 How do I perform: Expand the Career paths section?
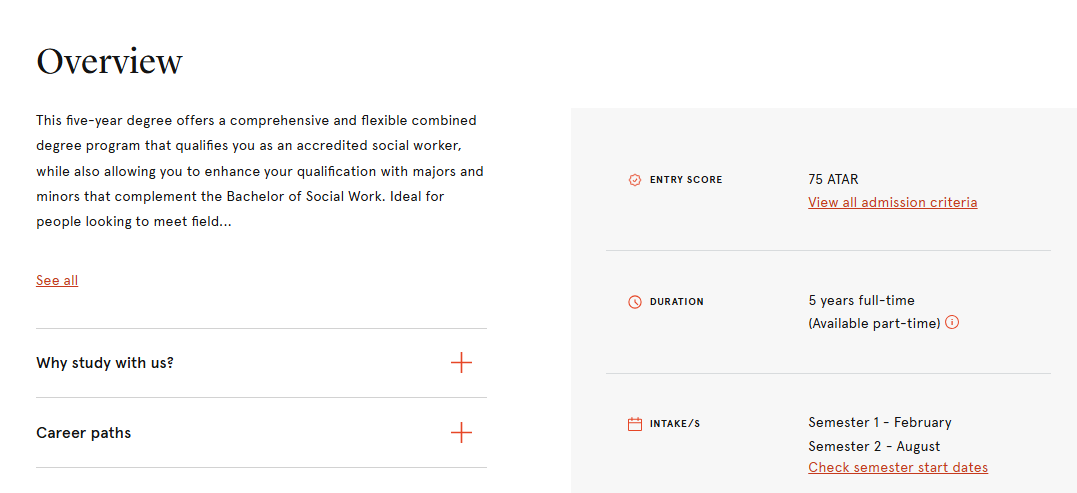click(x=261, y=433)
